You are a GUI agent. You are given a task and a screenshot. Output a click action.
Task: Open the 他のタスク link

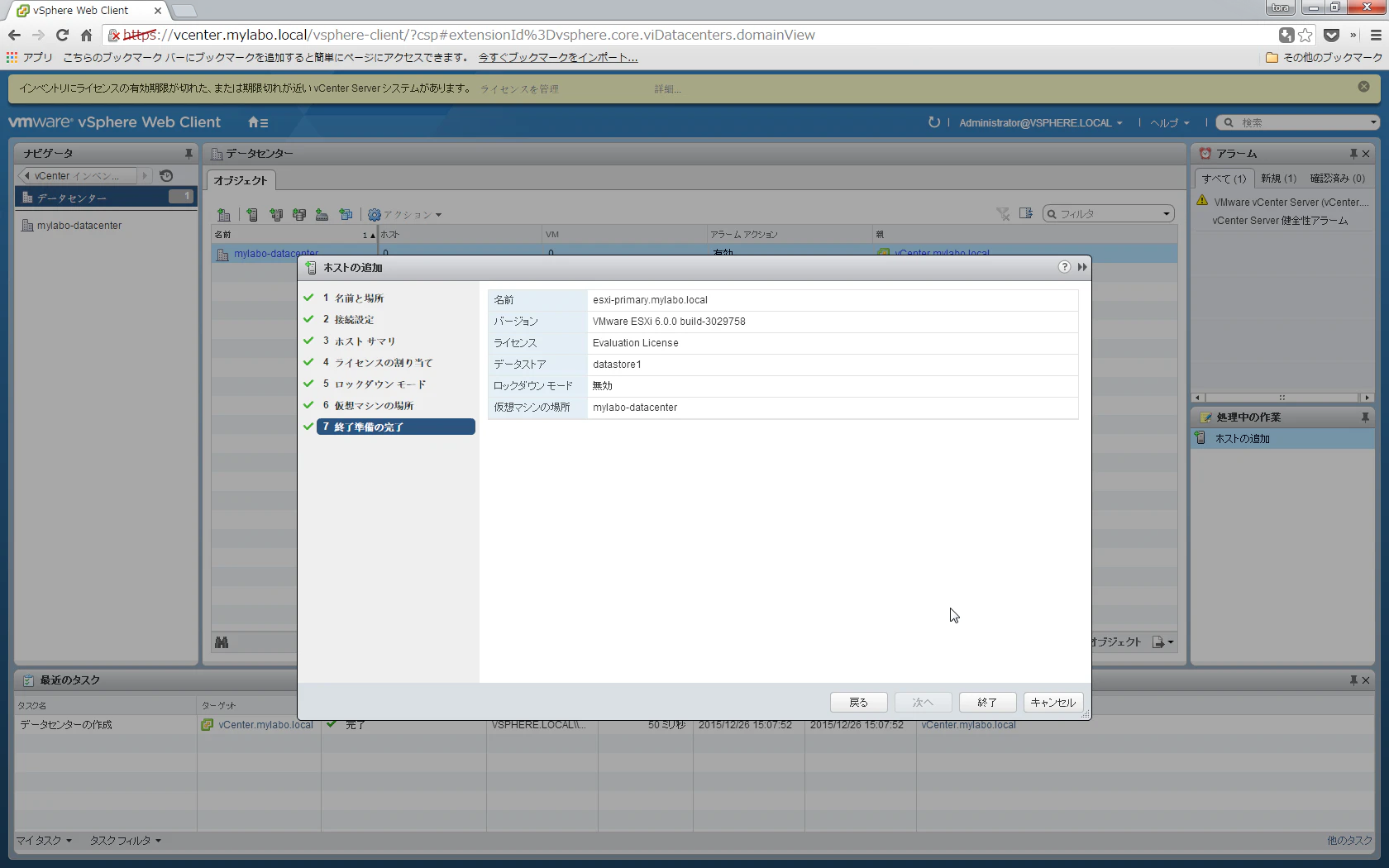pos(1349,841)
